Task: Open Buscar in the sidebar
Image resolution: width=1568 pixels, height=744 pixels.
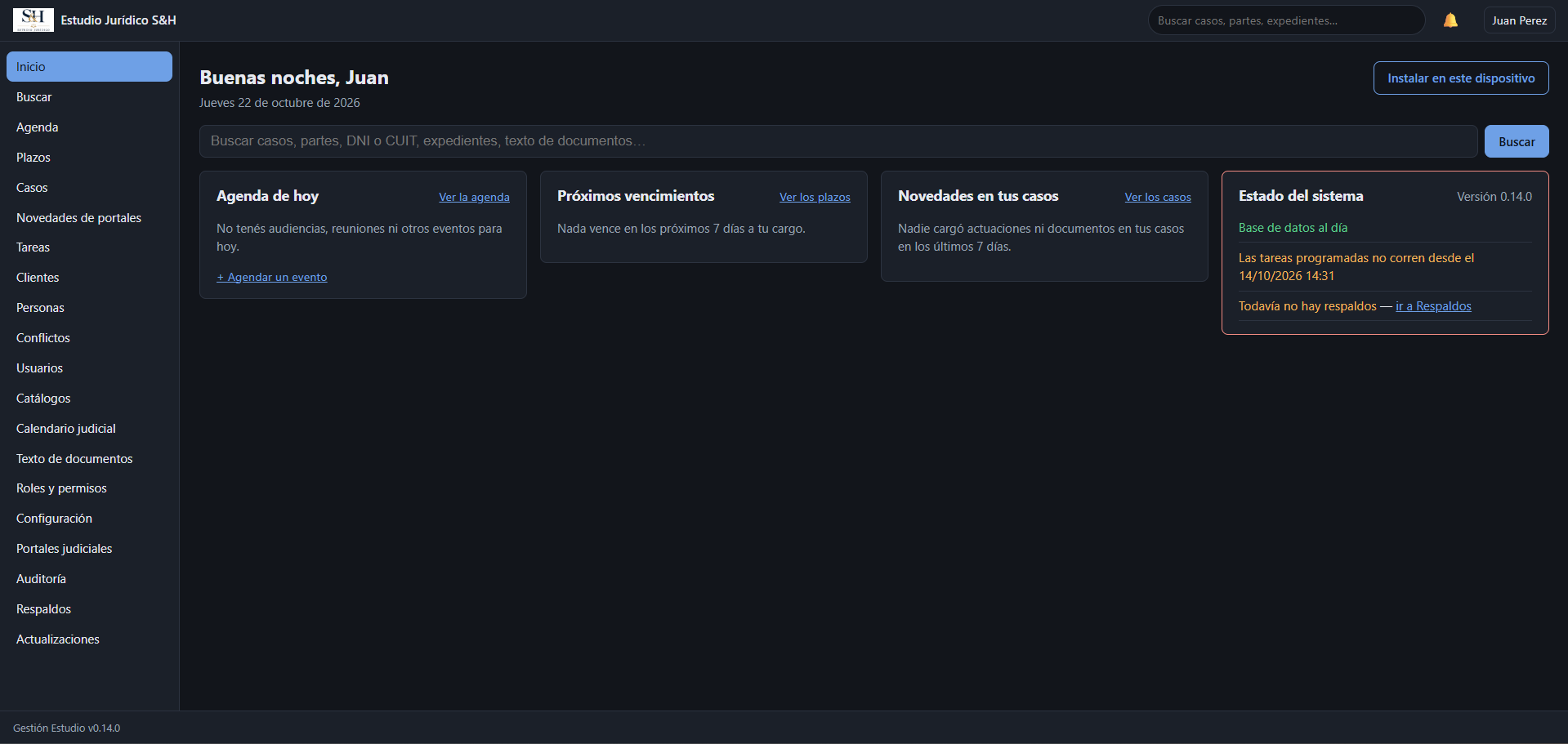Action: pyautogui.click(x=89, y=97)
